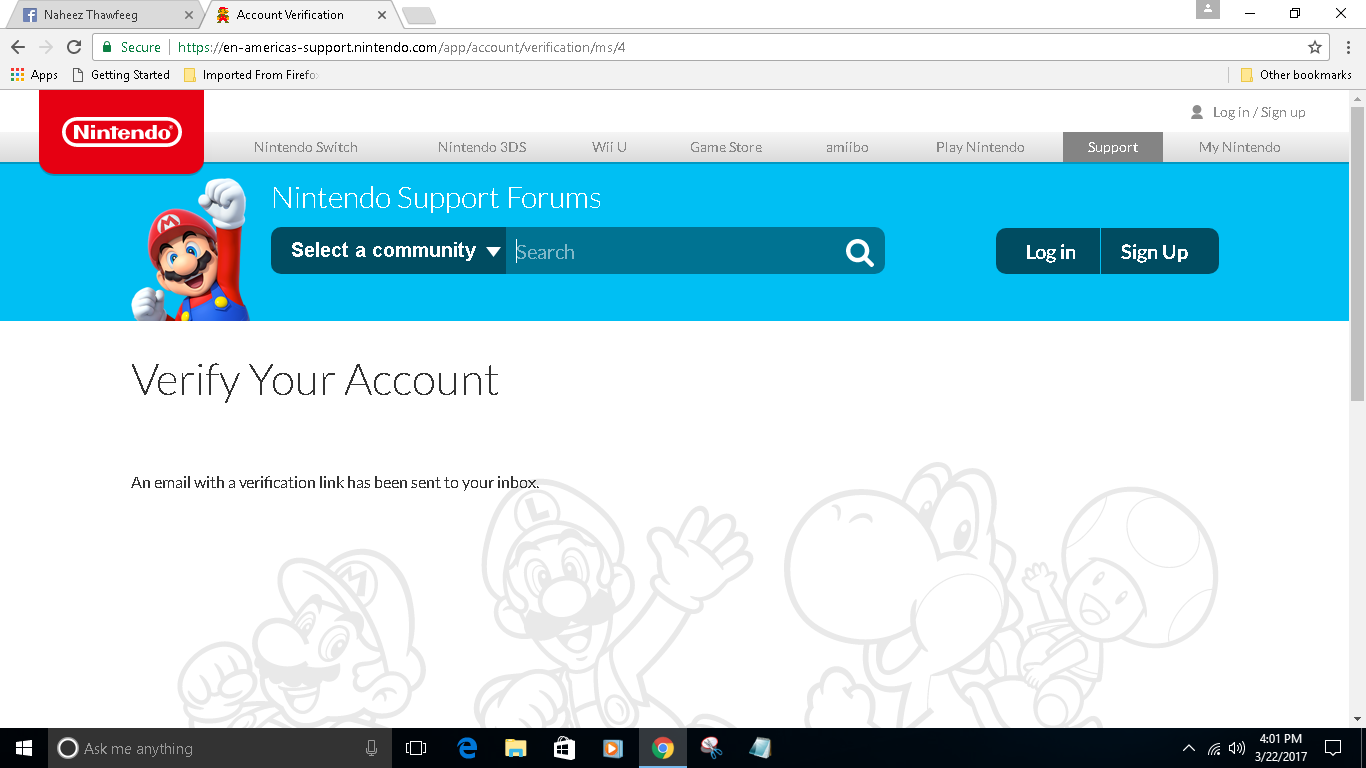Open the Other bookmarks folder
This screenshot has width=1366, height=768.
(1296, 75)
